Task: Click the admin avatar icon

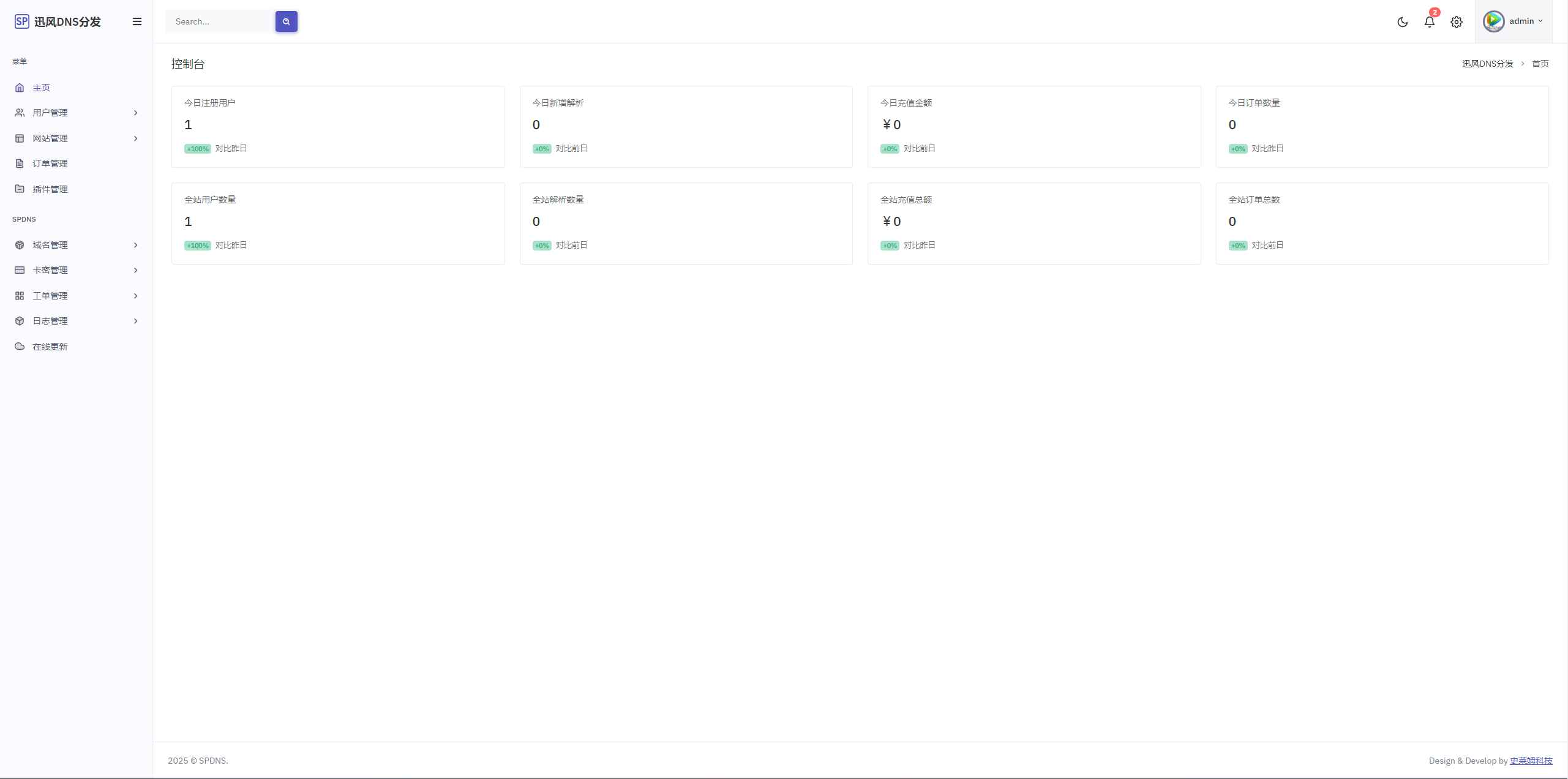Action: tap(1494, 20)
